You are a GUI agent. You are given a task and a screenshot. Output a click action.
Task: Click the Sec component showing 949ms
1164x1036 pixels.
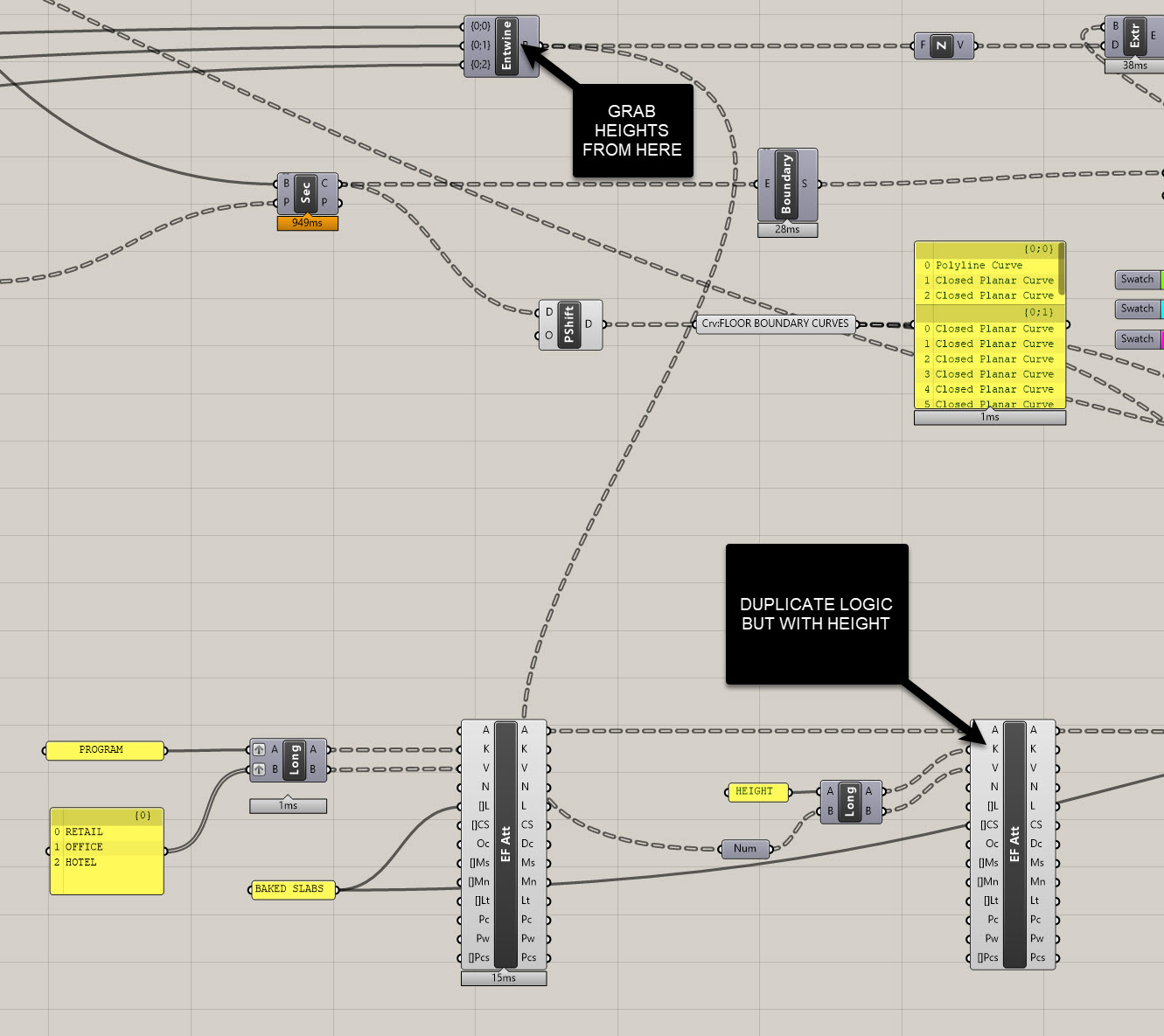[x=305, y=193]
